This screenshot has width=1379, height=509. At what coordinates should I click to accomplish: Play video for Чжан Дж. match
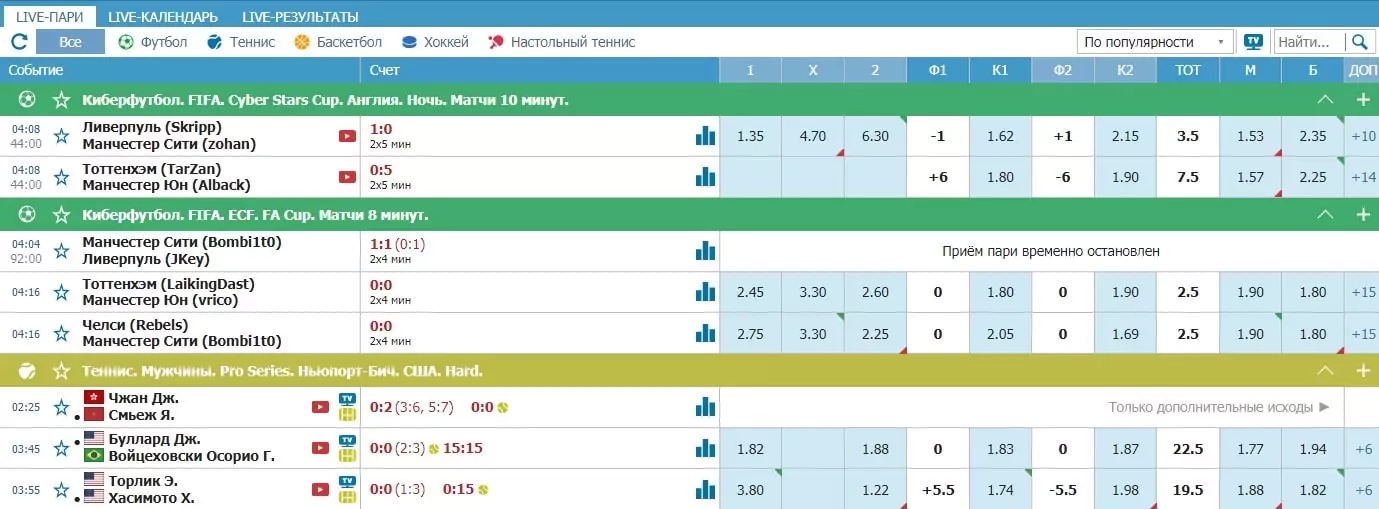click(x=321, y=407)
